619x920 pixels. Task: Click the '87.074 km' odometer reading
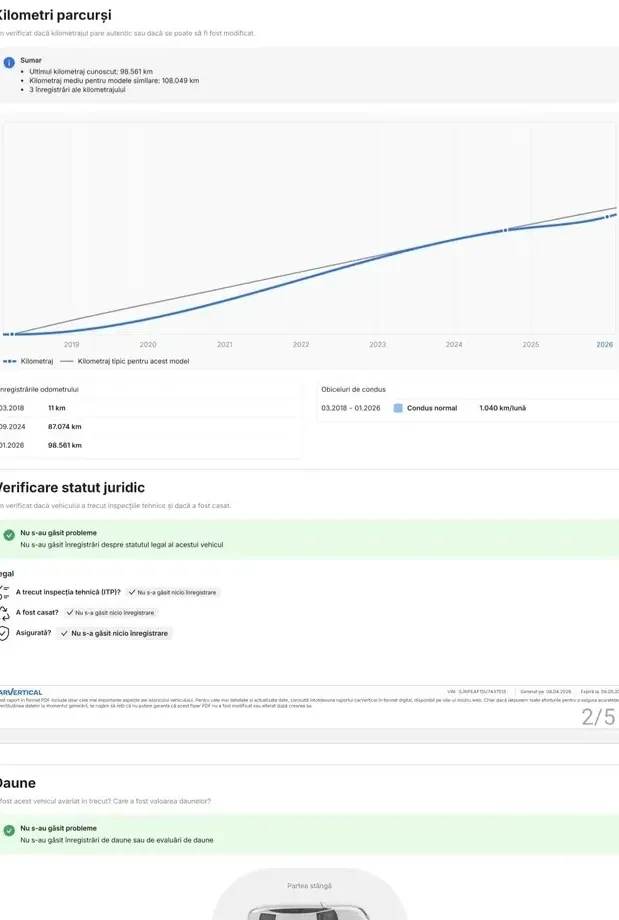pos(65,427)
